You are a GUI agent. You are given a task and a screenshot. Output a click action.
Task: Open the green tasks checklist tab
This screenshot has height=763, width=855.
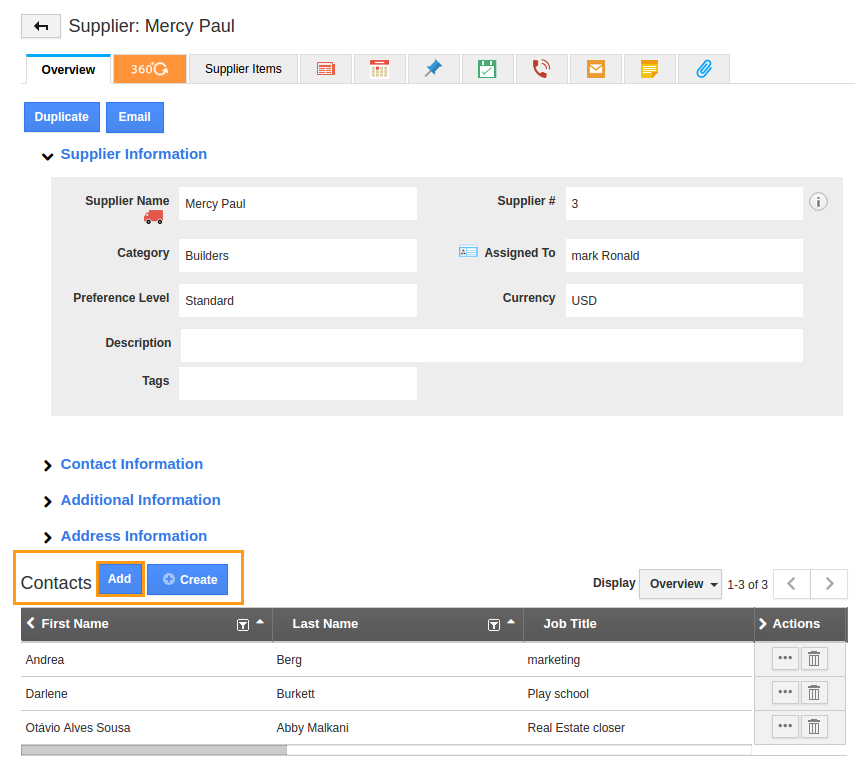pos(487,69)
